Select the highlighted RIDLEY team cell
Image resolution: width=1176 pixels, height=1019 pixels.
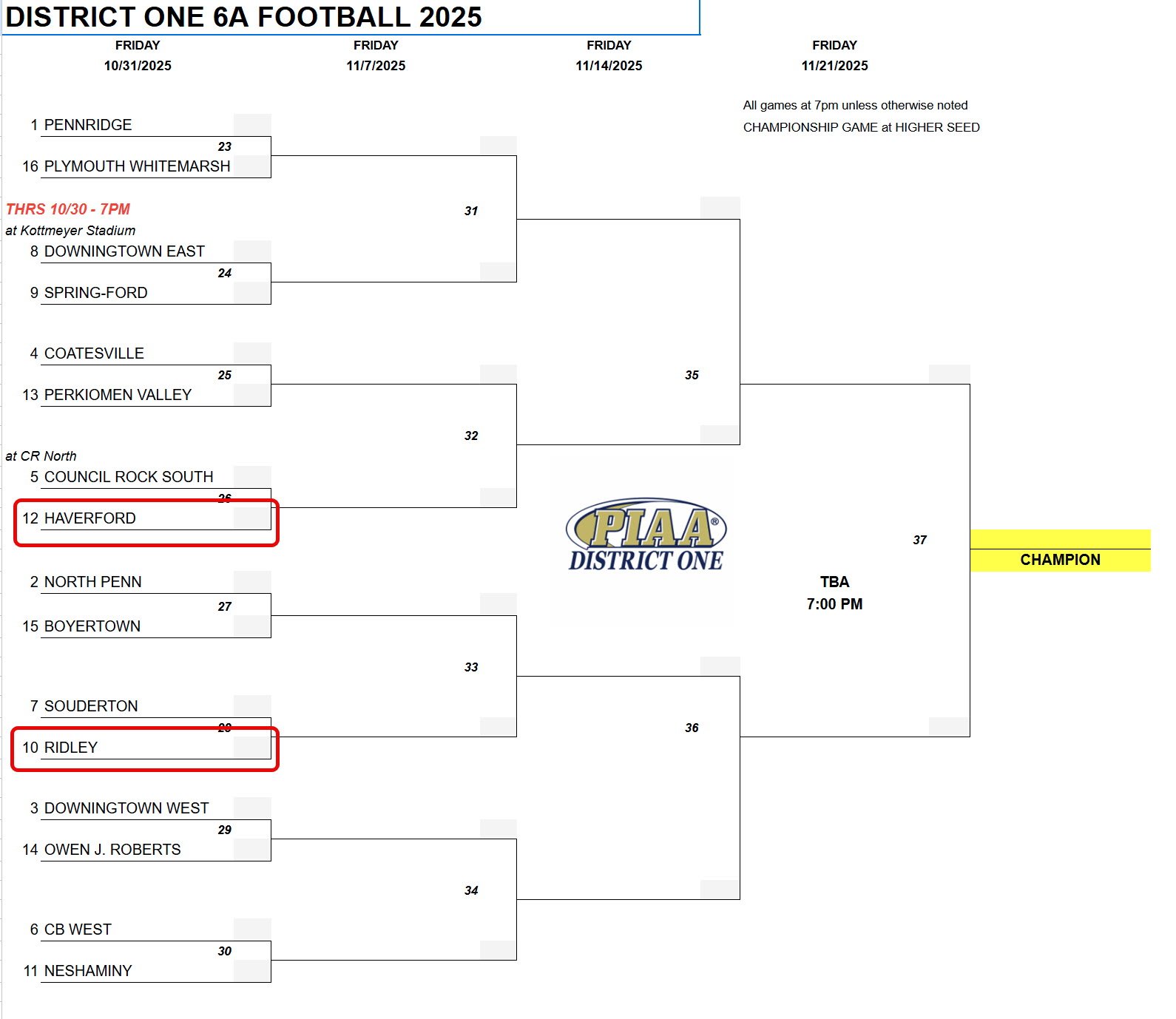tap(71, 748)
